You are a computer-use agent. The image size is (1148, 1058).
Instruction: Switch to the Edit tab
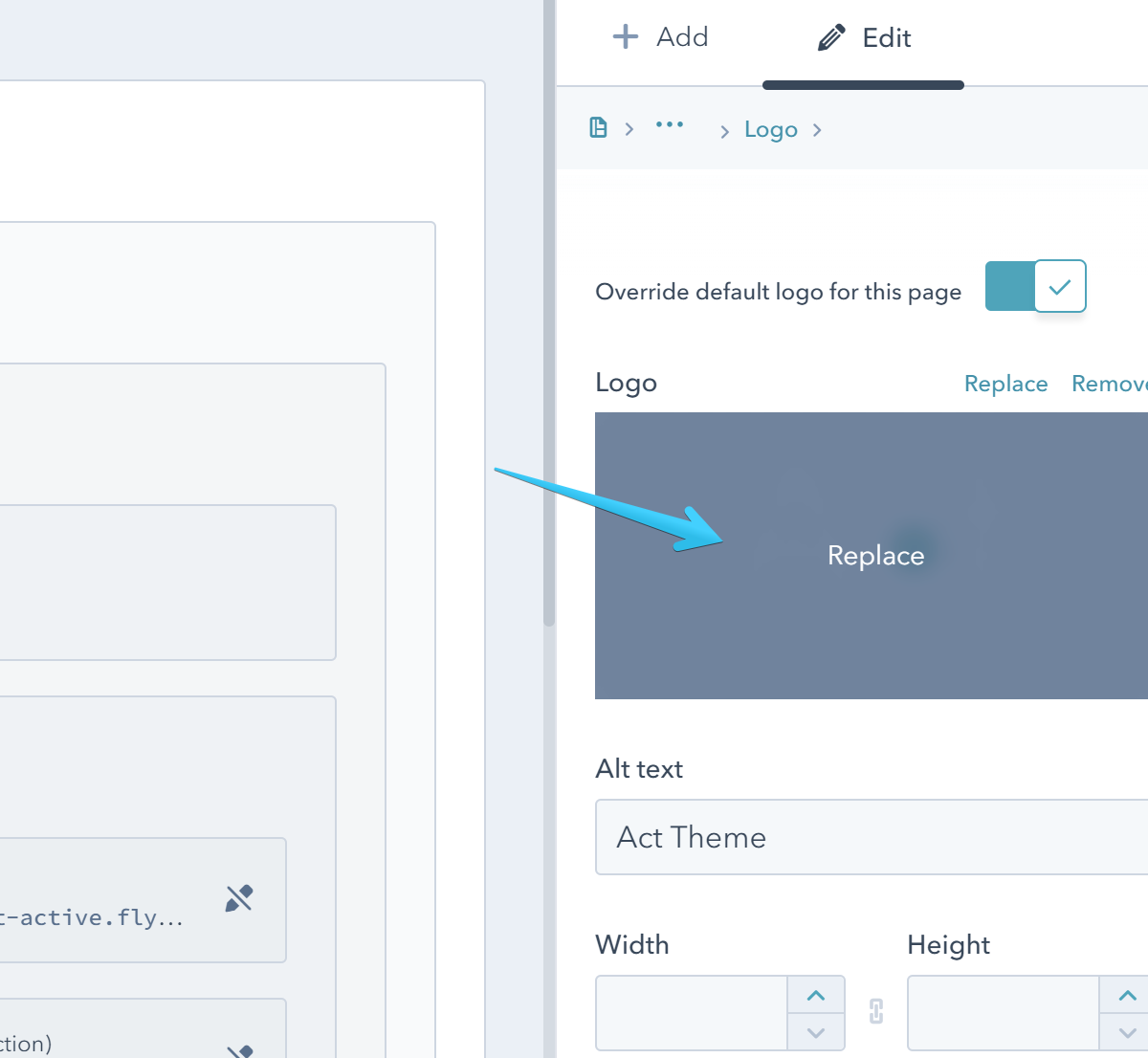864,38
